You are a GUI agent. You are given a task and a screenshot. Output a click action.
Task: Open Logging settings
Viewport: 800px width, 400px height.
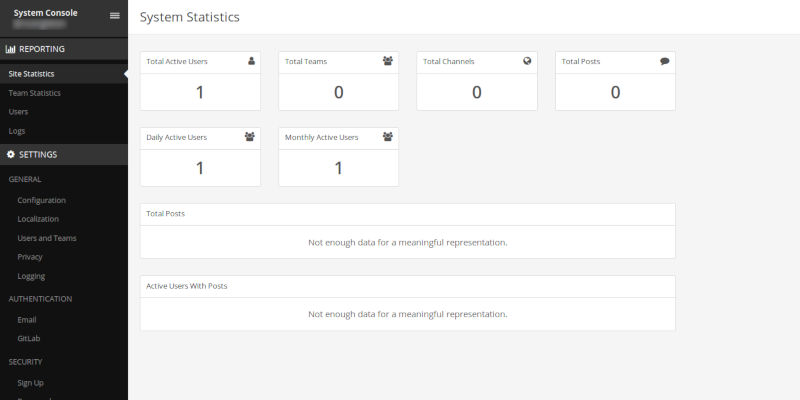(31, 276)
